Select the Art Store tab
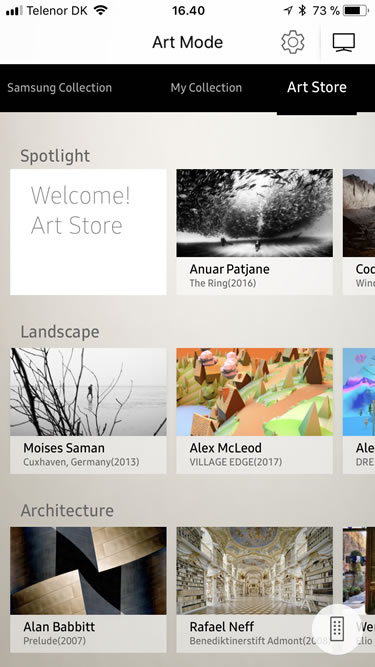375x667 pixels. tap(317, 87)
